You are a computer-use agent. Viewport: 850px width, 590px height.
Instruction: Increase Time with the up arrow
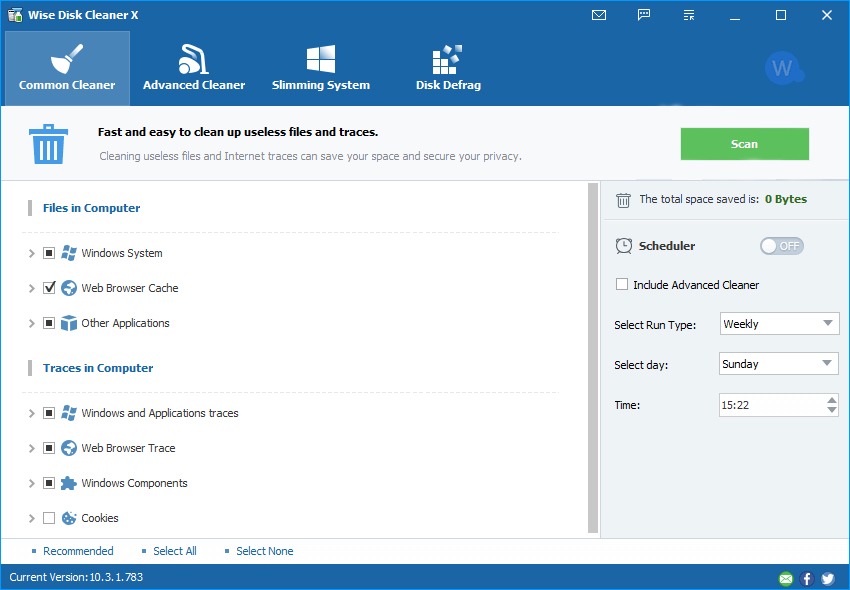pyautogui.click(x=832, y=400)
